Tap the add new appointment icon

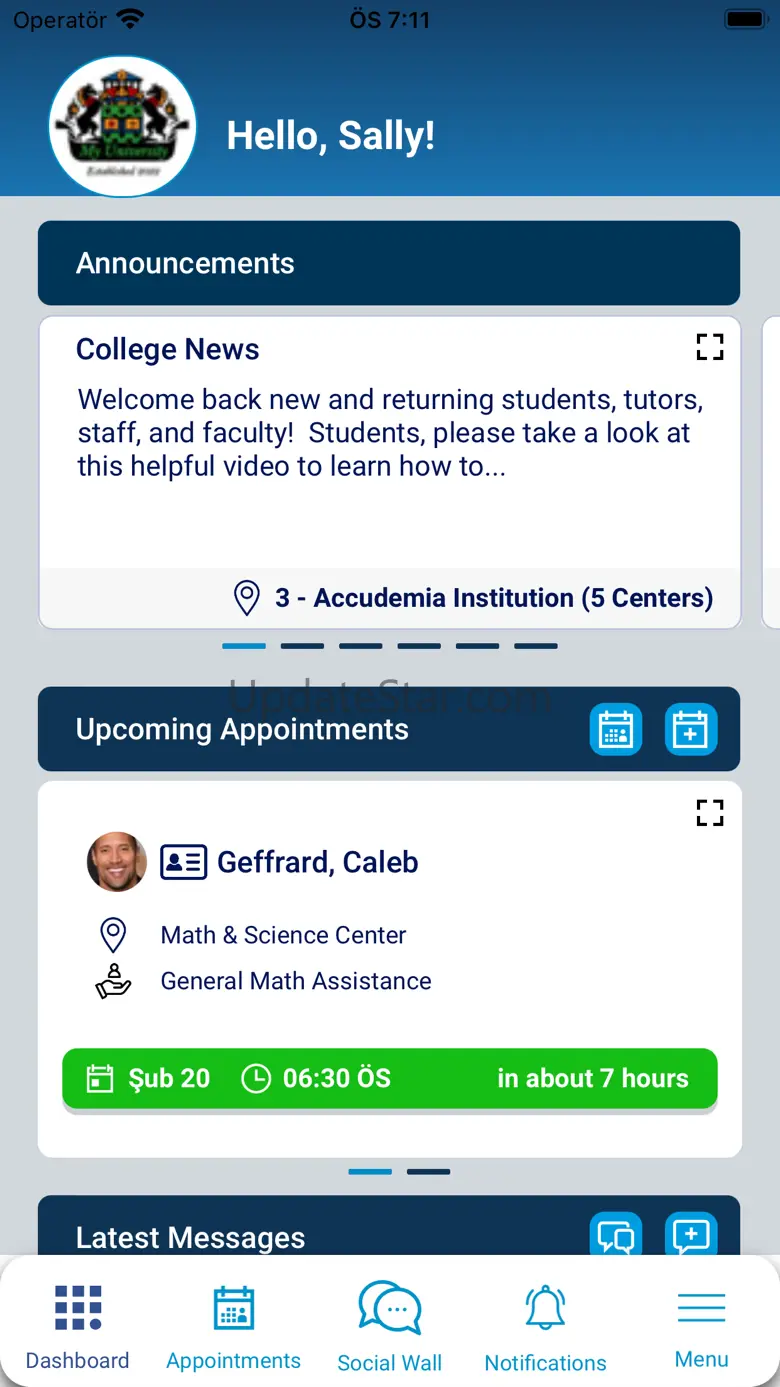[691, 730]
